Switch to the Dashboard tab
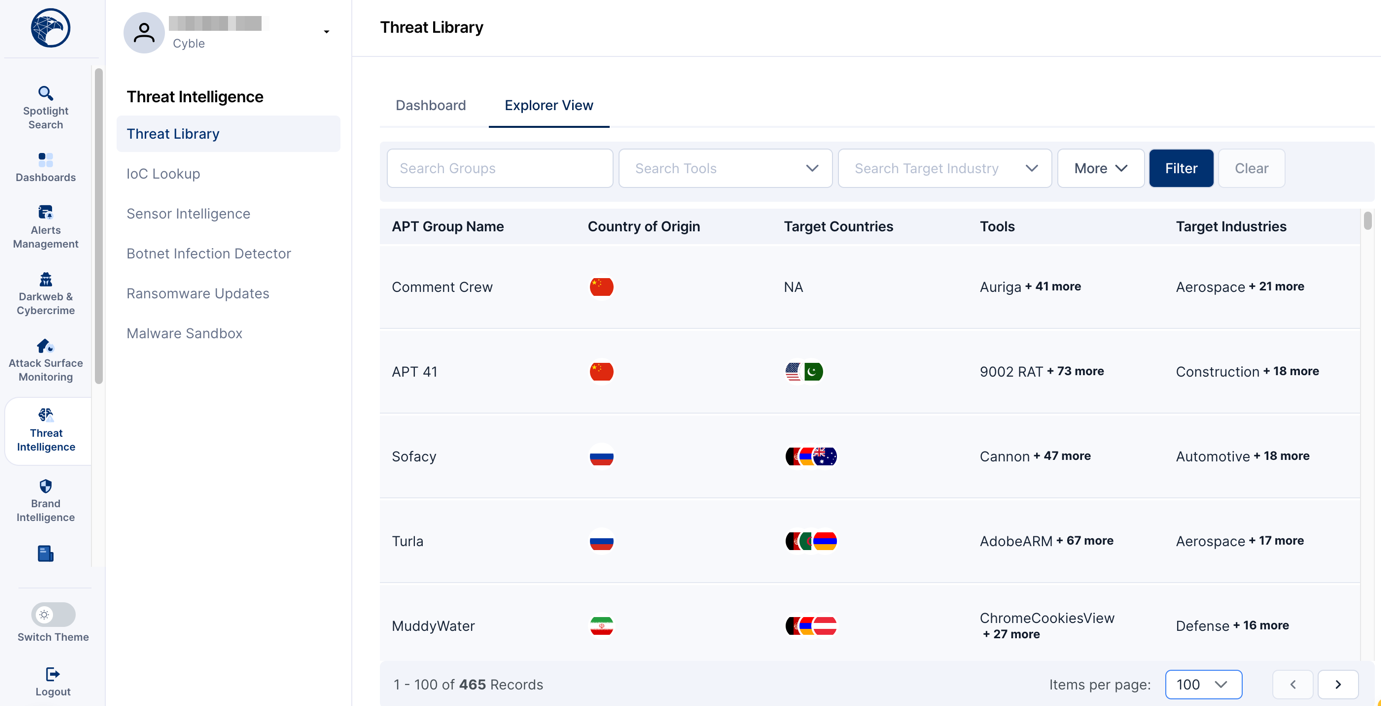Viewport: 1381px width, 706px height. tap(431, 105)
